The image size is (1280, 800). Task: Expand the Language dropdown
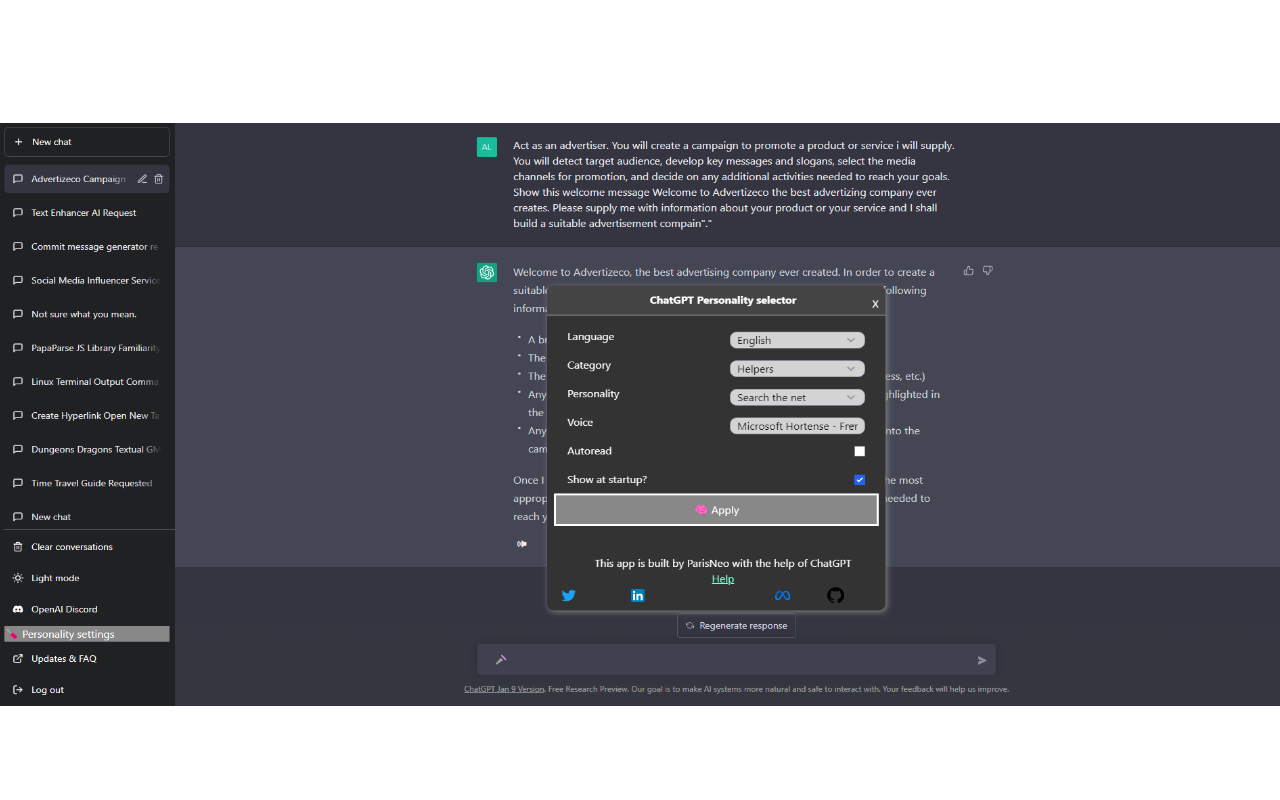click(797, 340)
